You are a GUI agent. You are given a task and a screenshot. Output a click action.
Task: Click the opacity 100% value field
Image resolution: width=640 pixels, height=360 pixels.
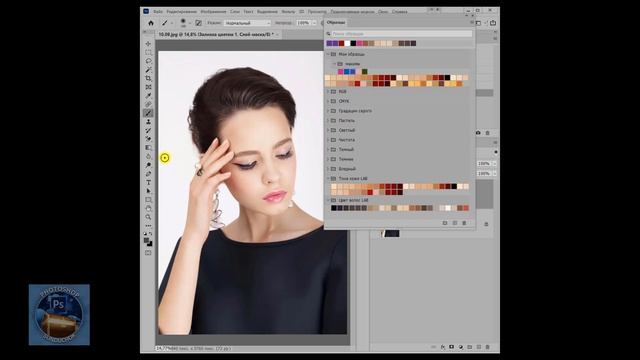[303, 23]
